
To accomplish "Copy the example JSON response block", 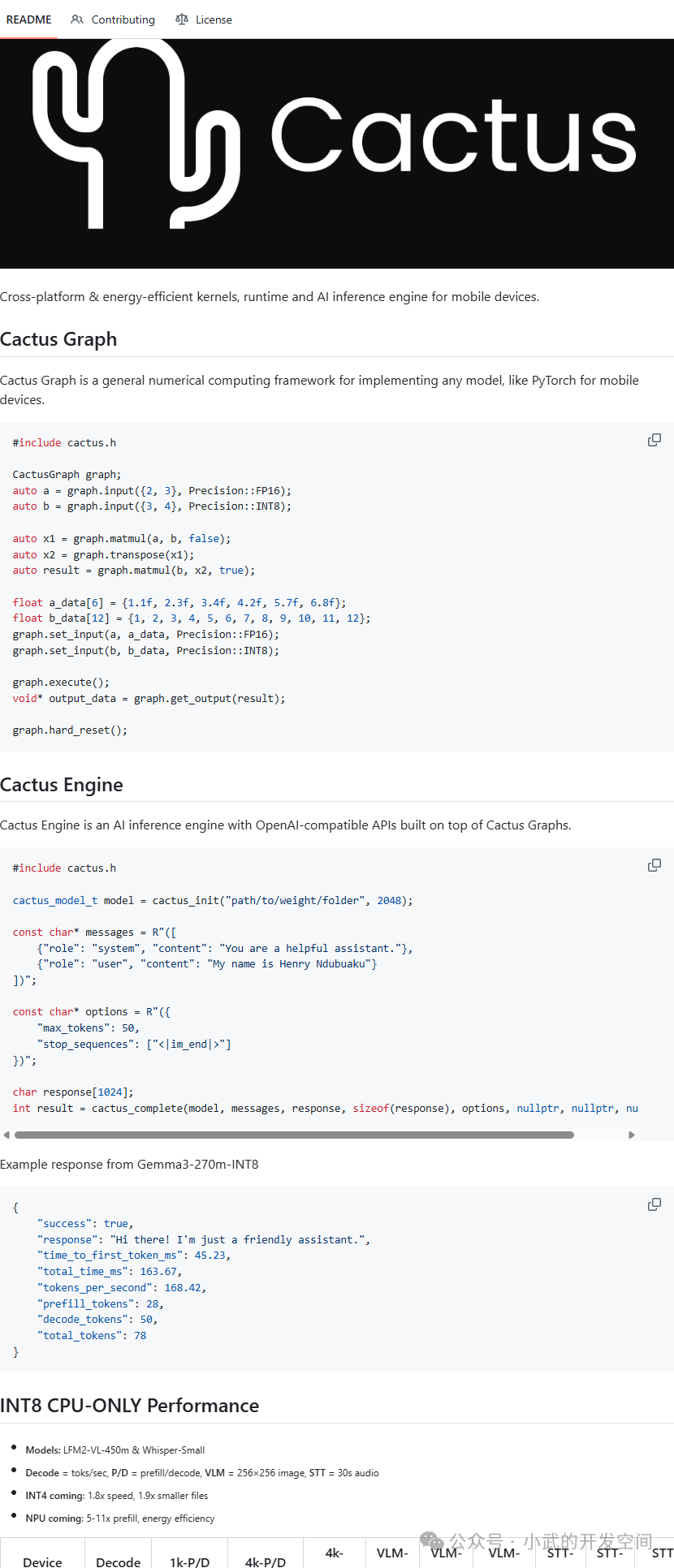I will tap(654, 1204).
